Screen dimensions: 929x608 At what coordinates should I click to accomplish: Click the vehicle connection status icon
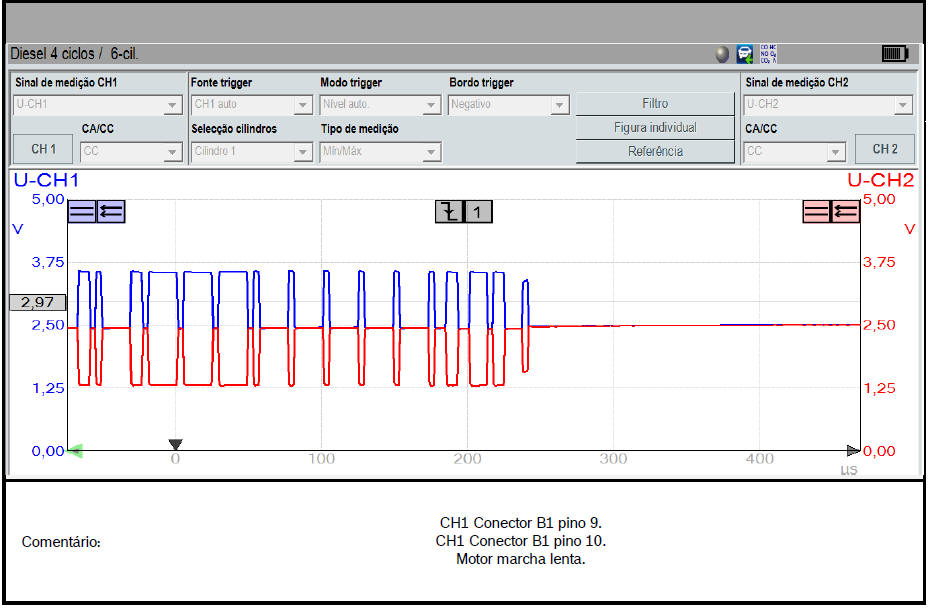(746, 54)
